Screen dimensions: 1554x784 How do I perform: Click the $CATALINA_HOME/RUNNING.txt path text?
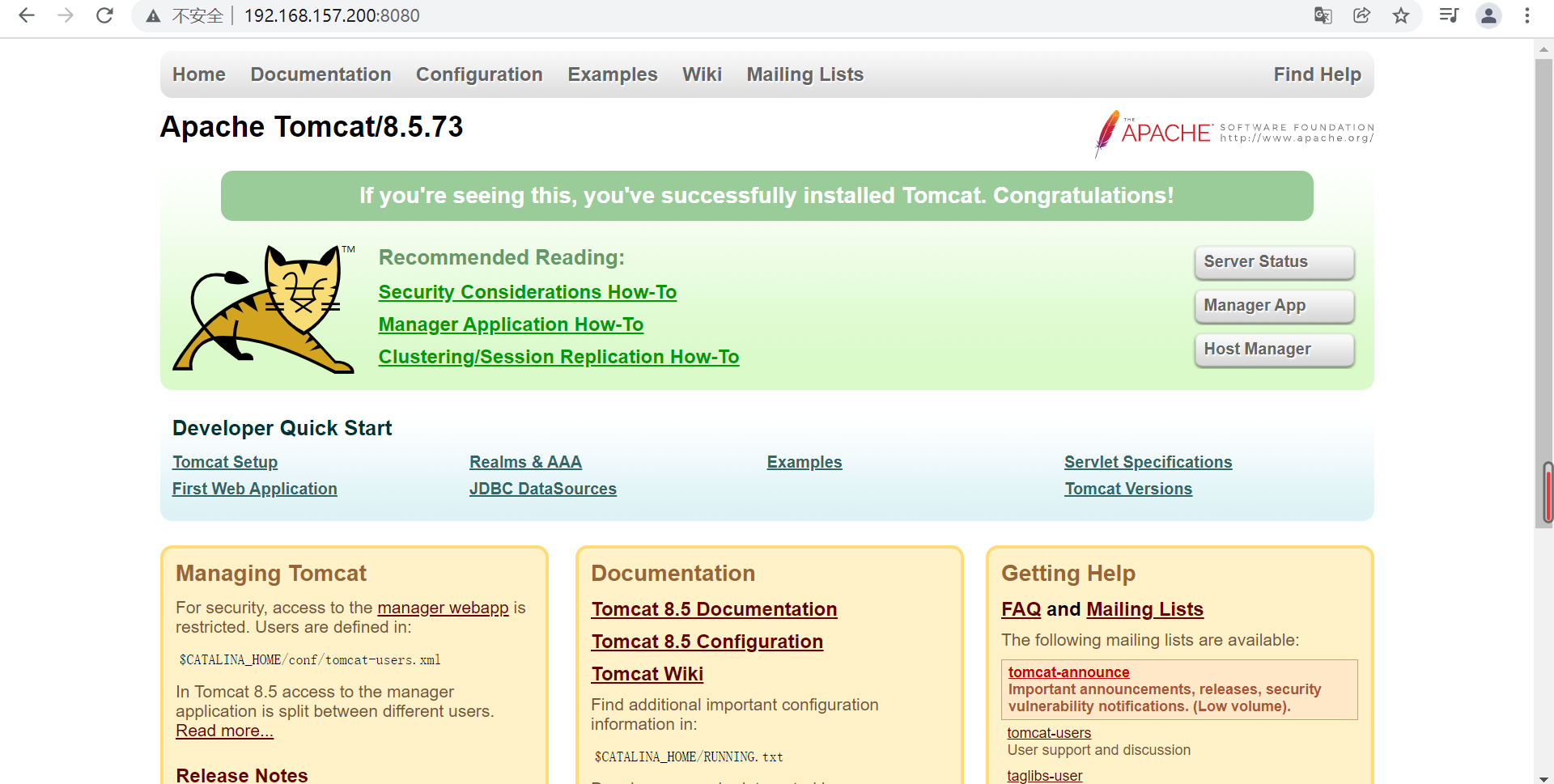point(689,757)
